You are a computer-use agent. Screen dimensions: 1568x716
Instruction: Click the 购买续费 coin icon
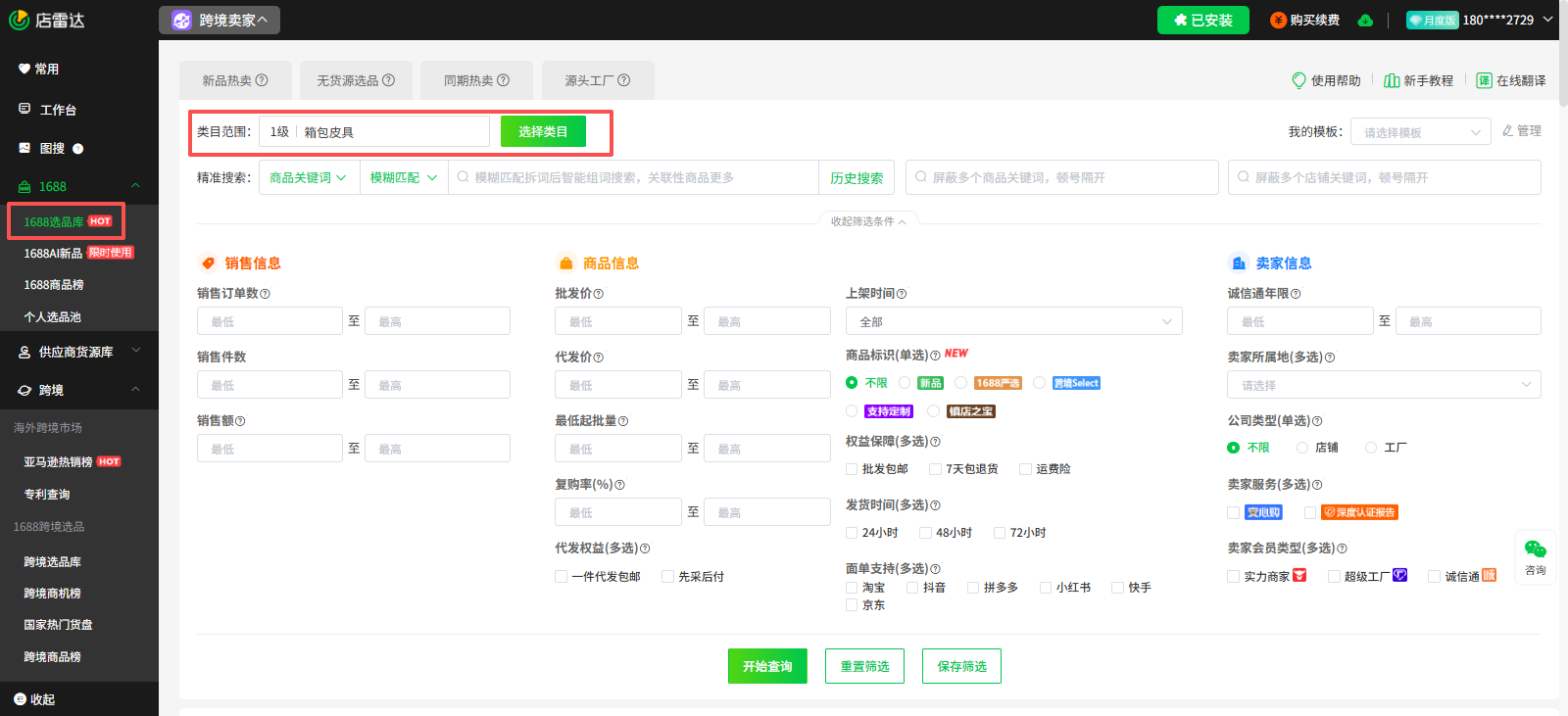coord(1278,21)
